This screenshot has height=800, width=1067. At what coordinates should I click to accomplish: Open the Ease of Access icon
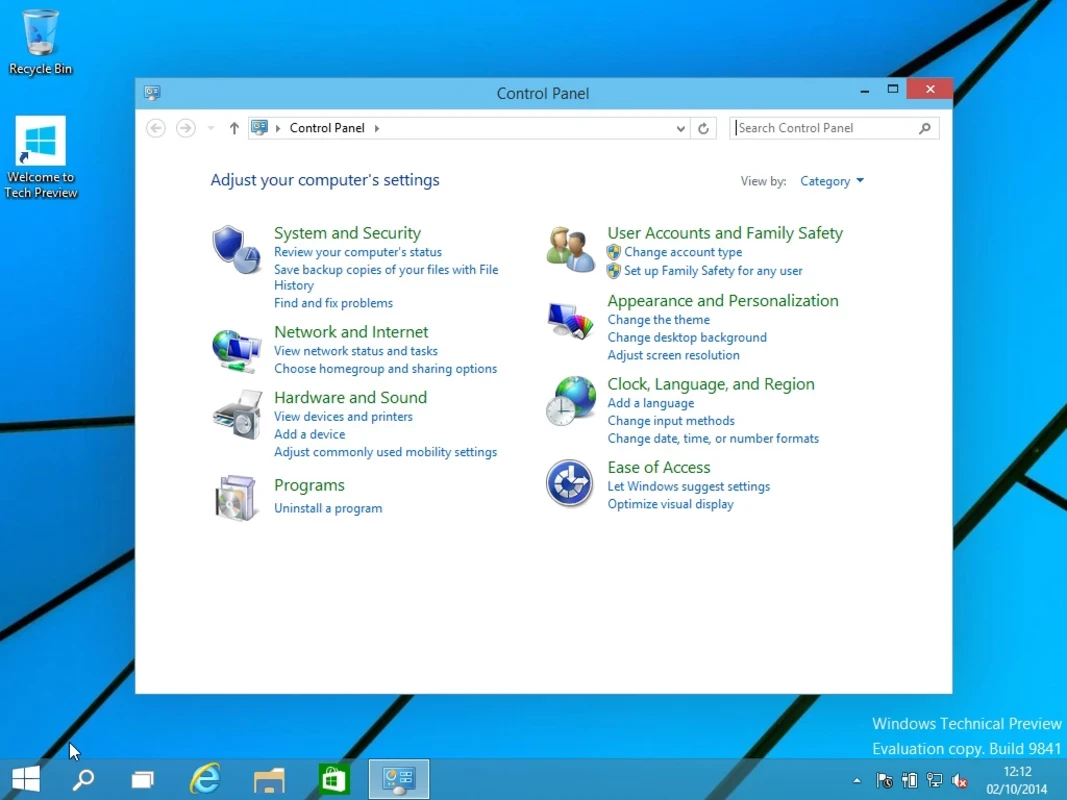coord(570,484)
